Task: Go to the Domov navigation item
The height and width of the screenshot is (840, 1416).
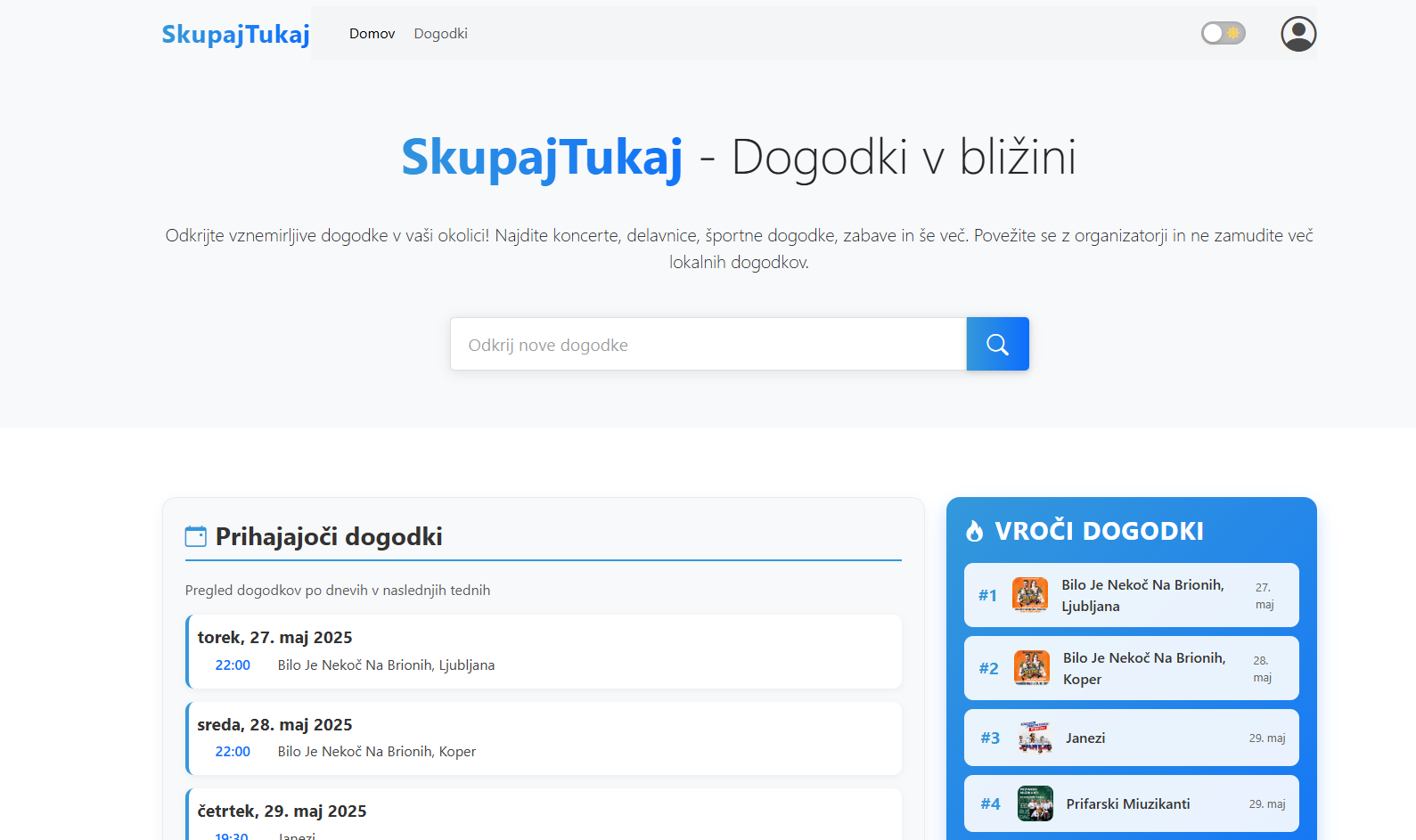Action: click(x=372, y=34)
